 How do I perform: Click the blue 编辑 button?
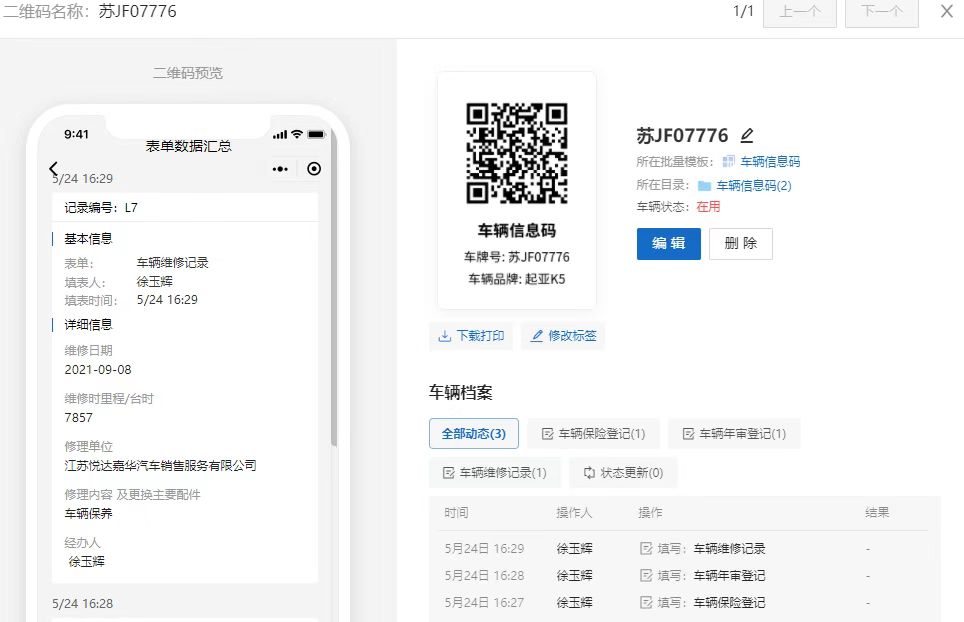point(668,244)
